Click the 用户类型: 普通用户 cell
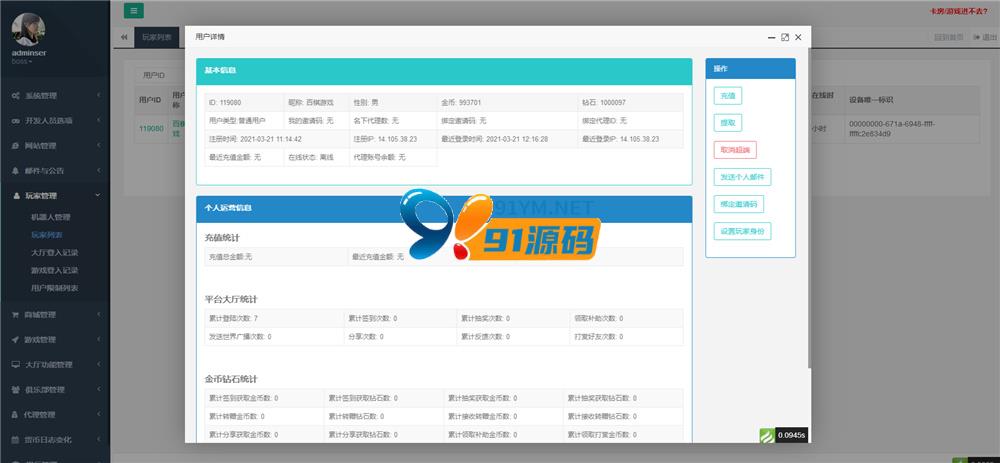Viewport: 1000px width, 463px height. click(x=244, y=121)
